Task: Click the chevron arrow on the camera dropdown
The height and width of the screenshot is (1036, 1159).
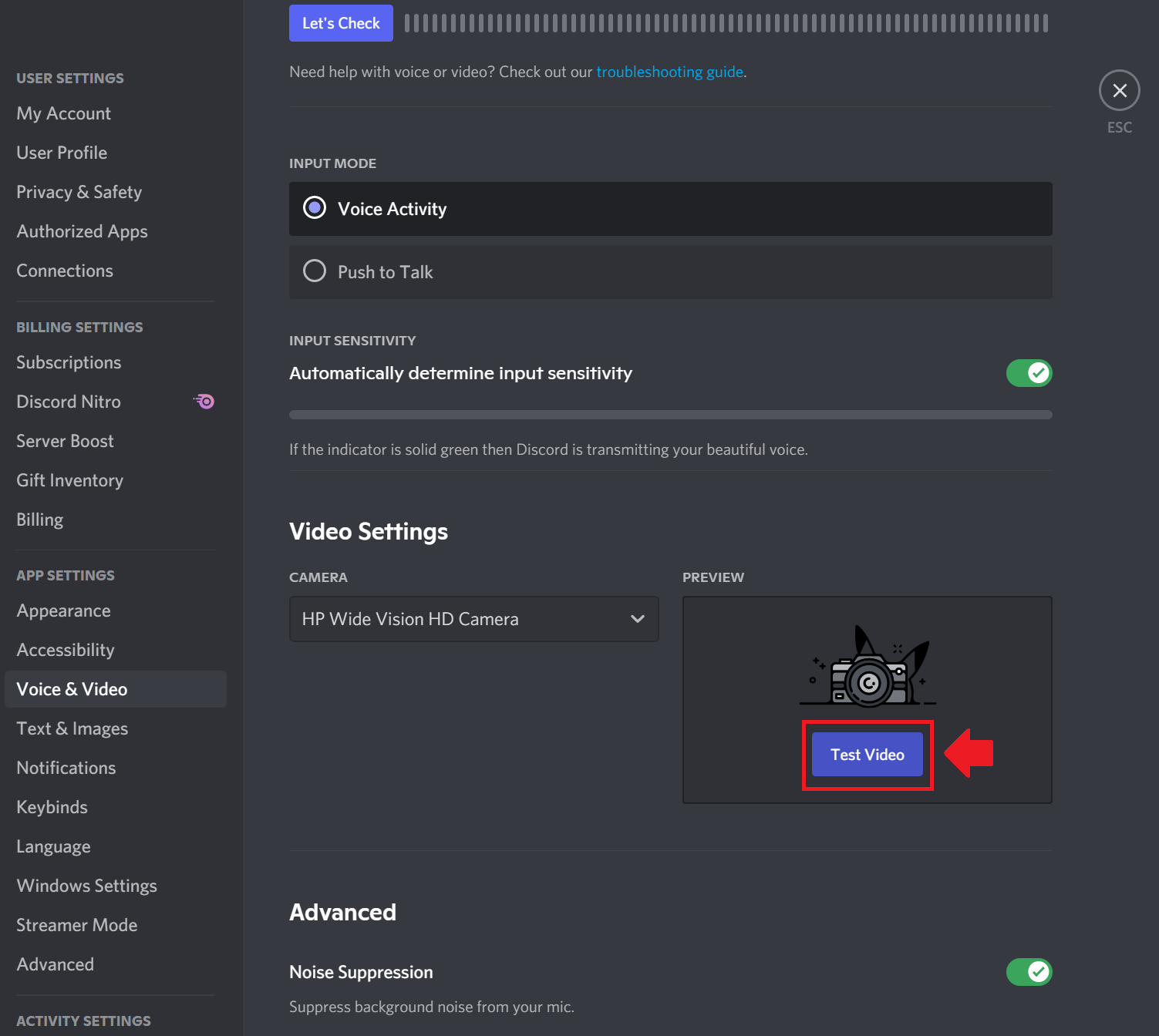Action: point(637,619)
